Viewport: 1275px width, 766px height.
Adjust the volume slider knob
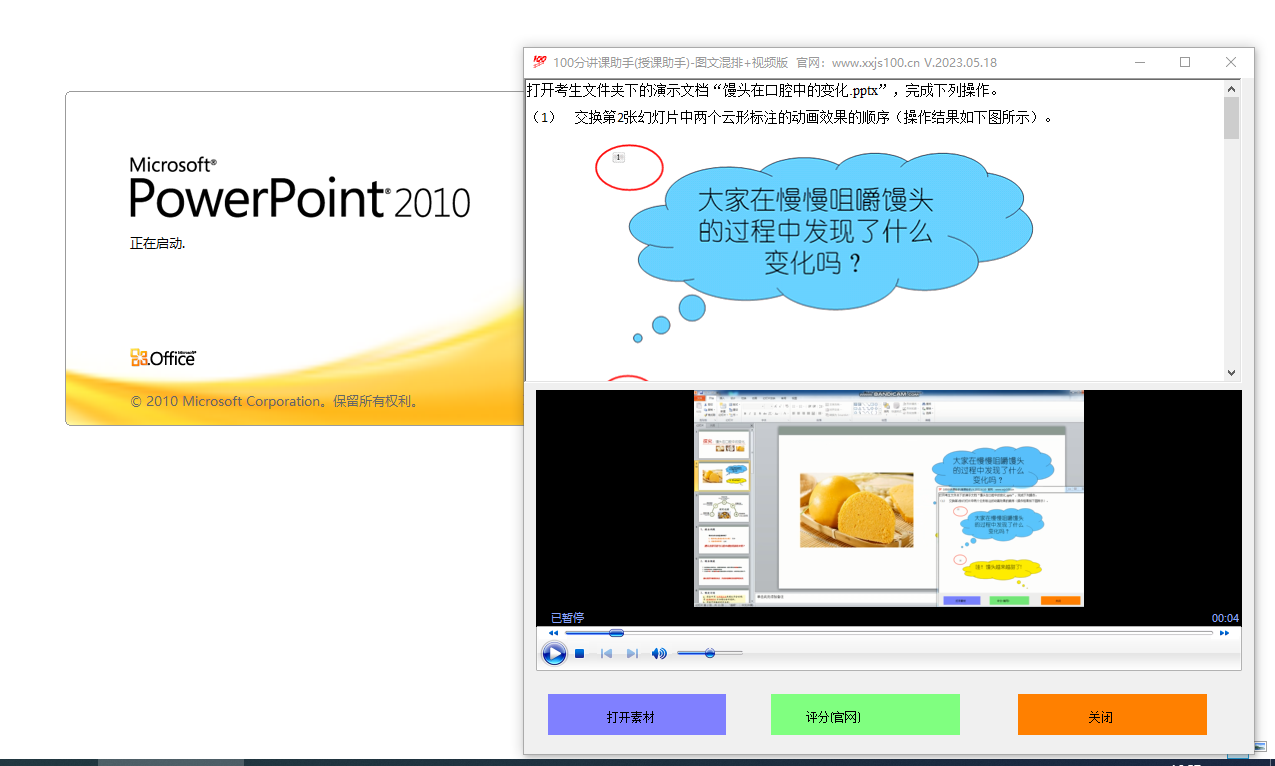[709, 653]
